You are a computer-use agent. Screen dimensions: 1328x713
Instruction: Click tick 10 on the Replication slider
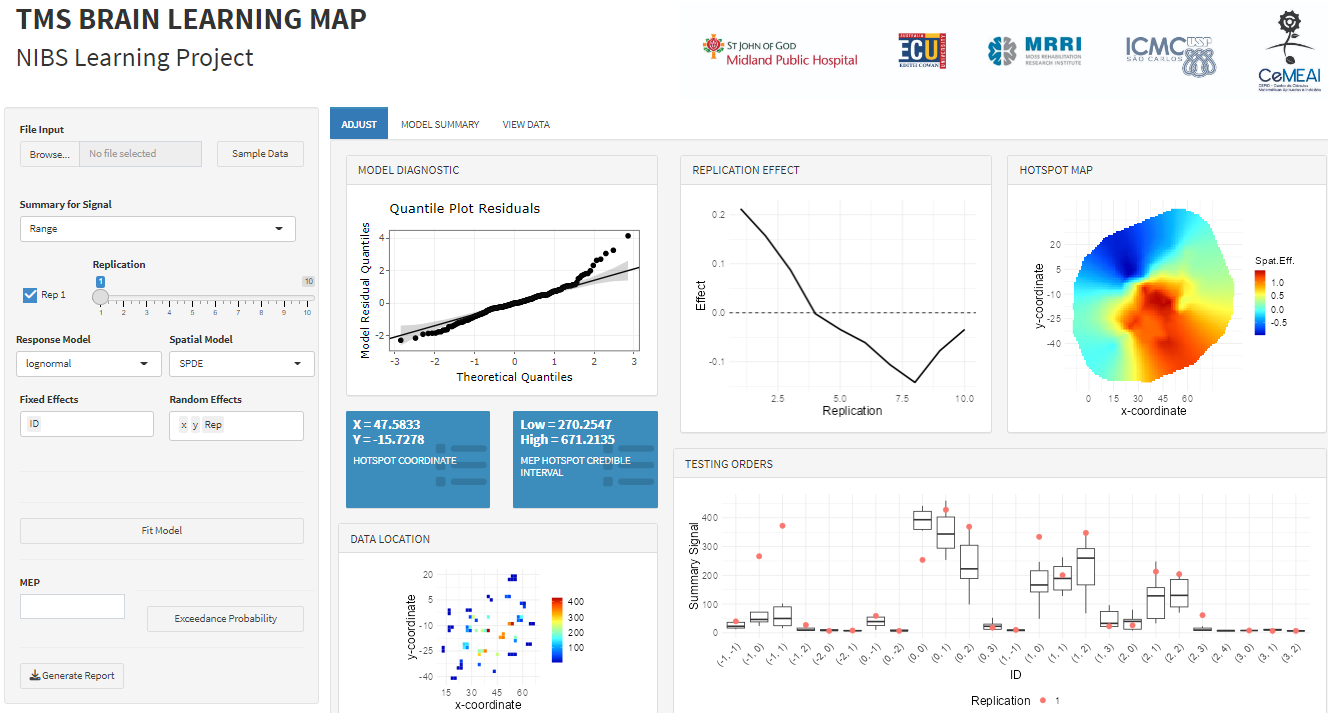[x=308, y=312]
